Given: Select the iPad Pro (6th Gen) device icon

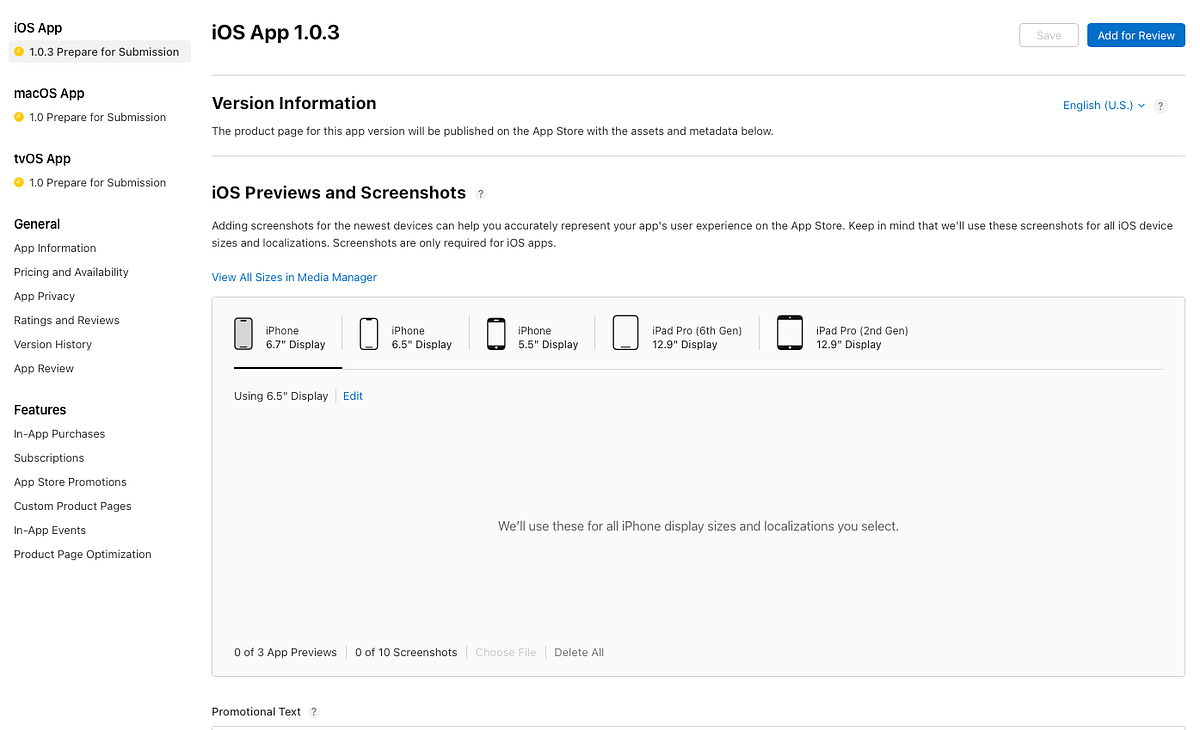Looking at the screenshot, I should pos(625,332).
